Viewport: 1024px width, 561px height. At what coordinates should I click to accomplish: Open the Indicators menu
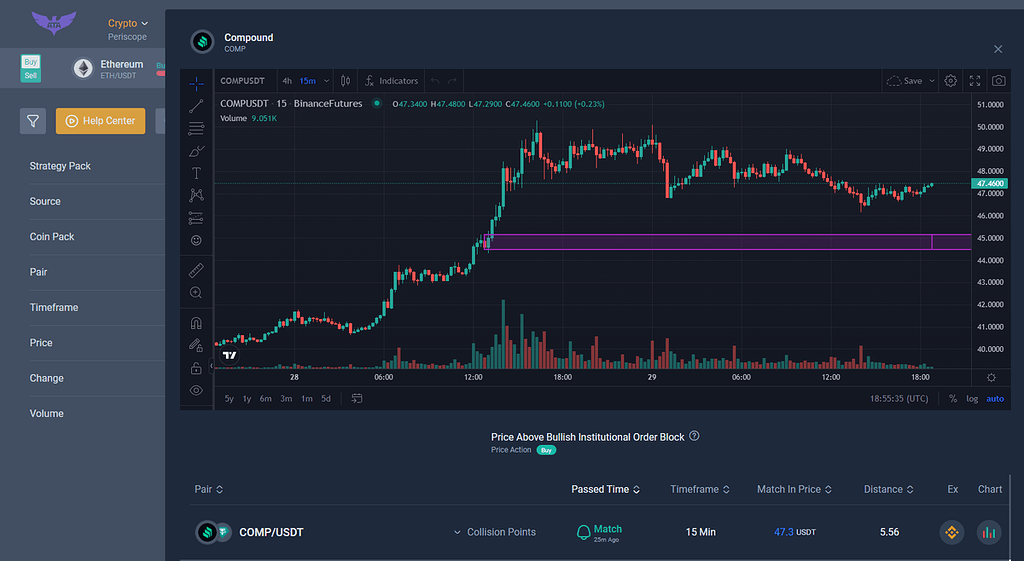pyautogui.click(x=391, y=81)
